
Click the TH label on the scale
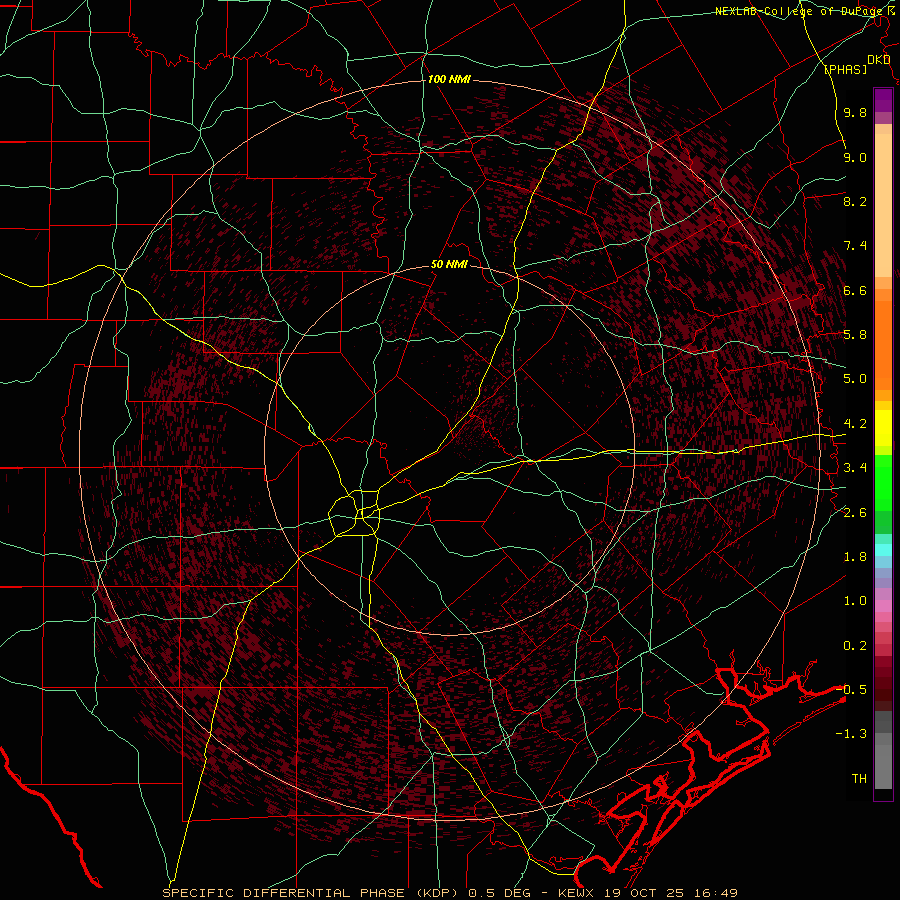click(859, 779)
